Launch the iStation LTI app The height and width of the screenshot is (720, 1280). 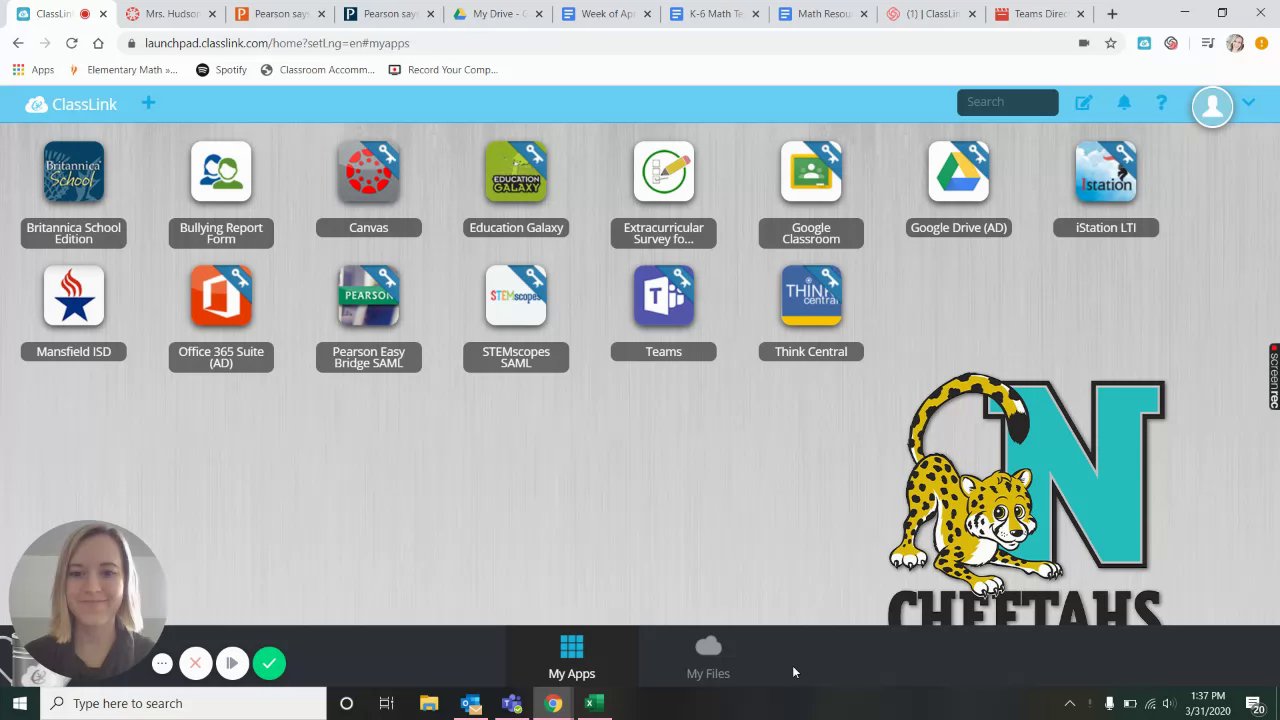click(x=1106, y=172)
